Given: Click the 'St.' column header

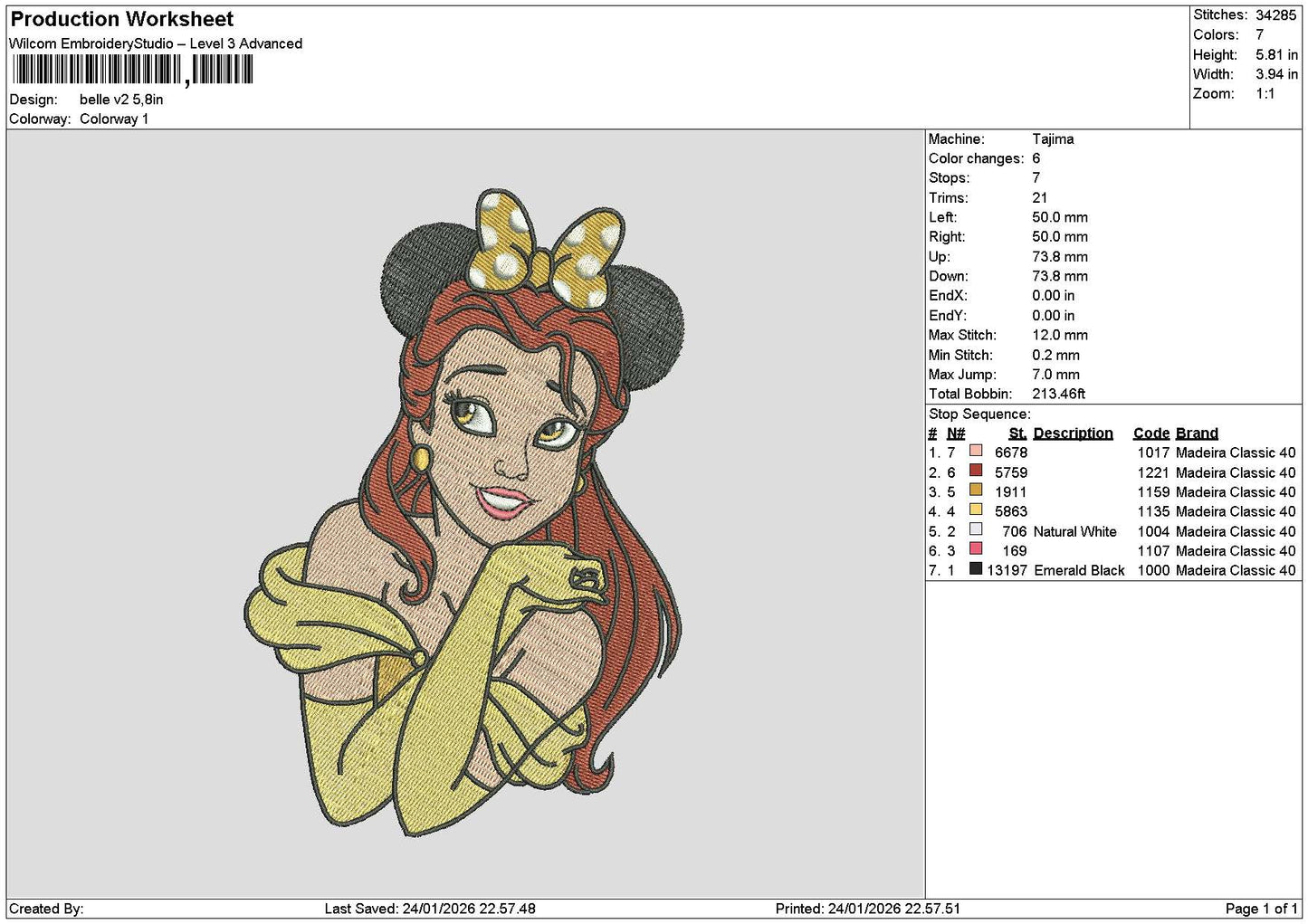Looking at the screenshot, I should pos(1018,433).
